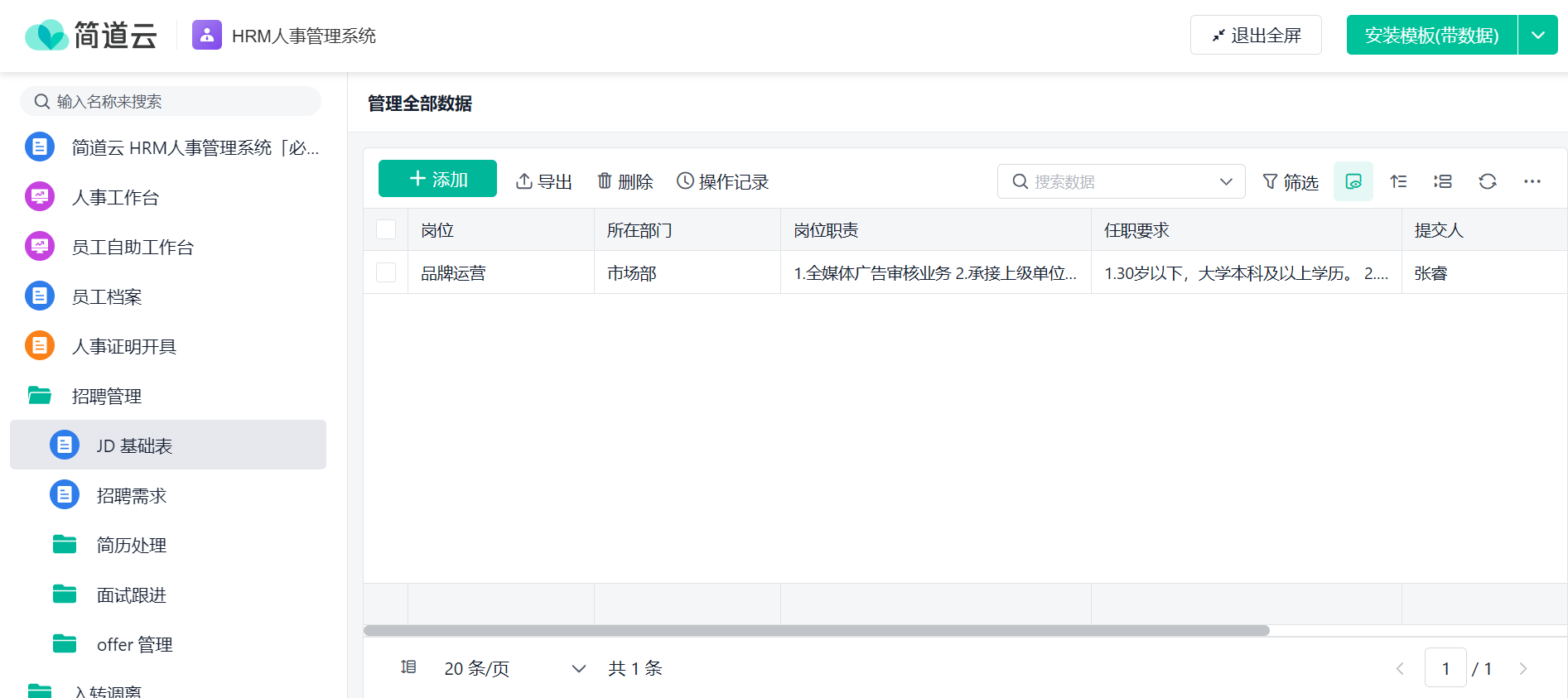
Task: Click the 1.30岁以下 requirements cell
Action: [x=1247, y=272]
